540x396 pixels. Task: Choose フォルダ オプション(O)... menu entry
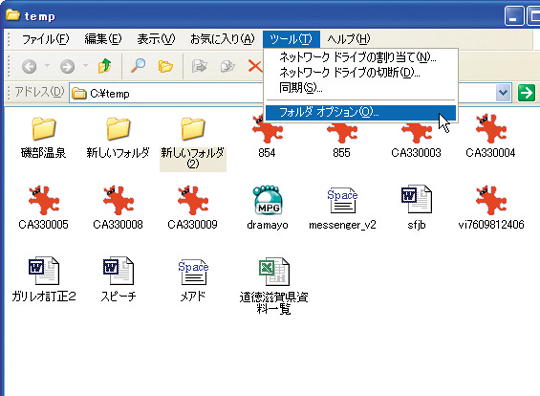point(361,112)
